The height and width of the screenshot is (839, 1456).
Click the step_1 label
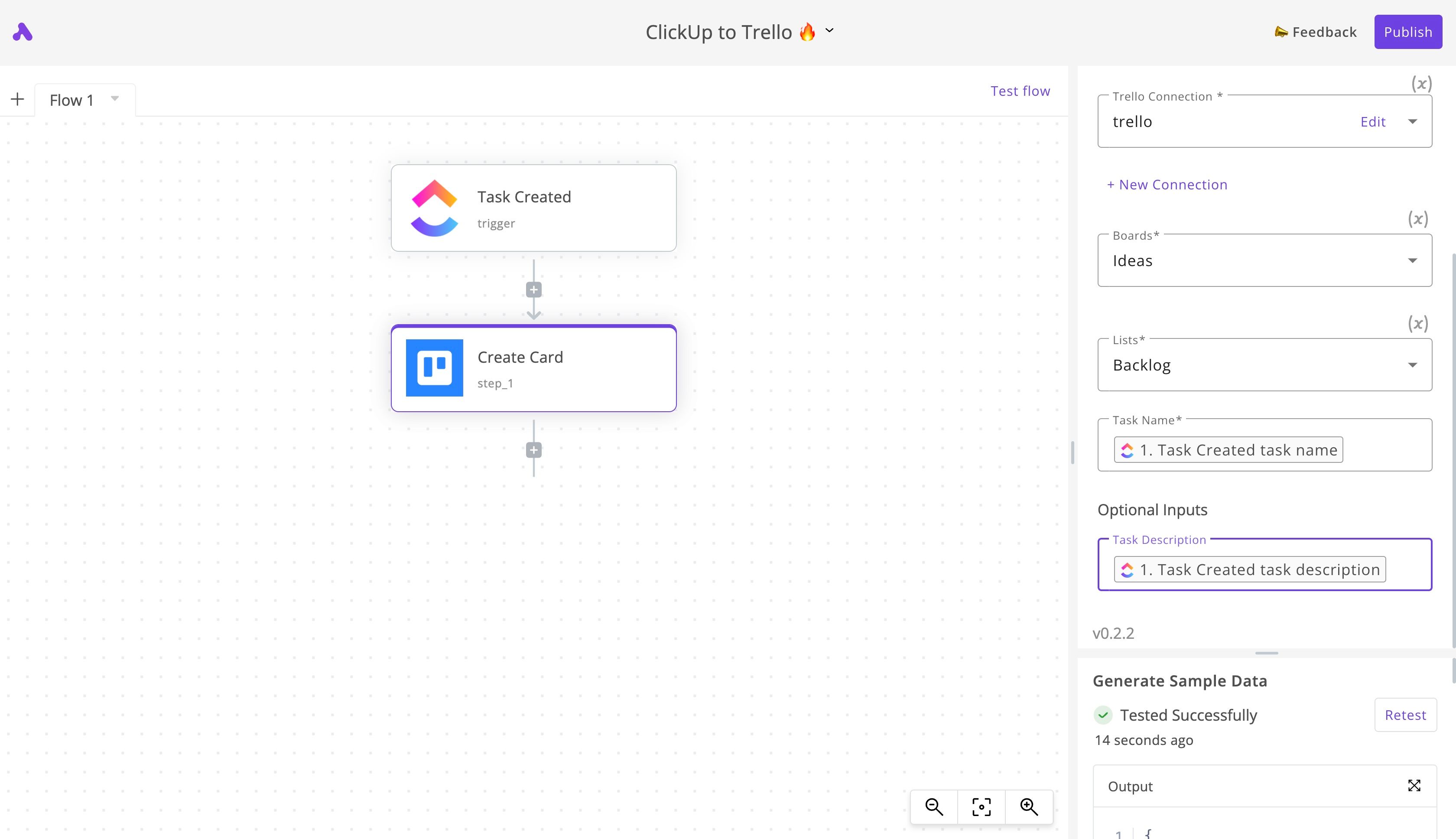click(495, 383)
